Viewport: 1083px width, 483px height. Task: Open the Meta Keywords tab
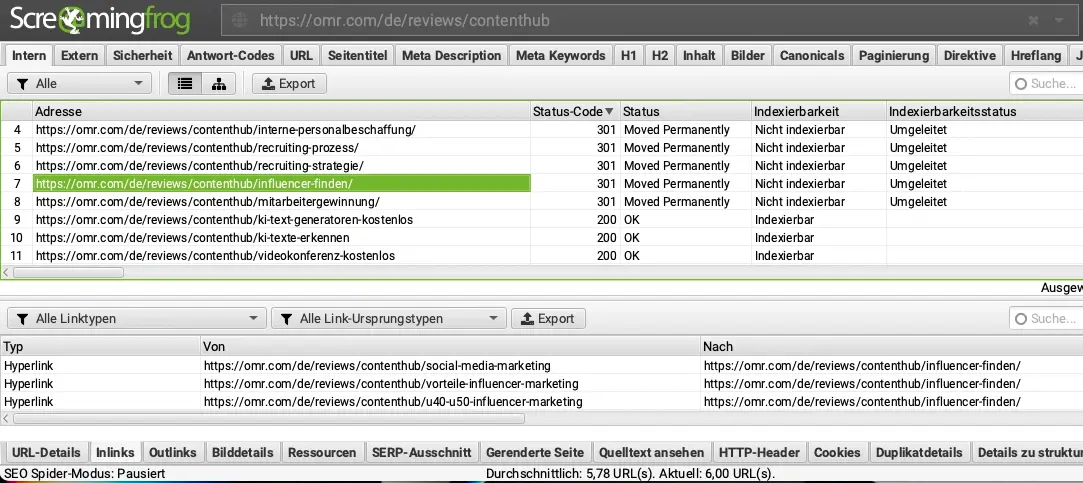561,55
